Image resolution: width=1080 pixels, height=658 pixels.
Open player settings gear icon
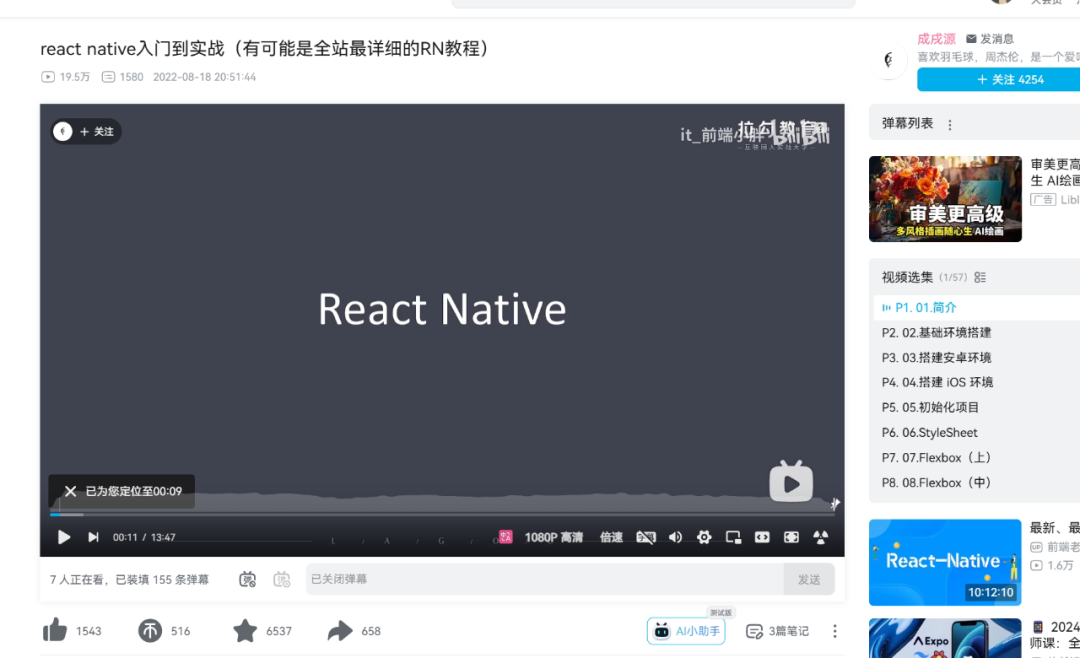[704, 537]
